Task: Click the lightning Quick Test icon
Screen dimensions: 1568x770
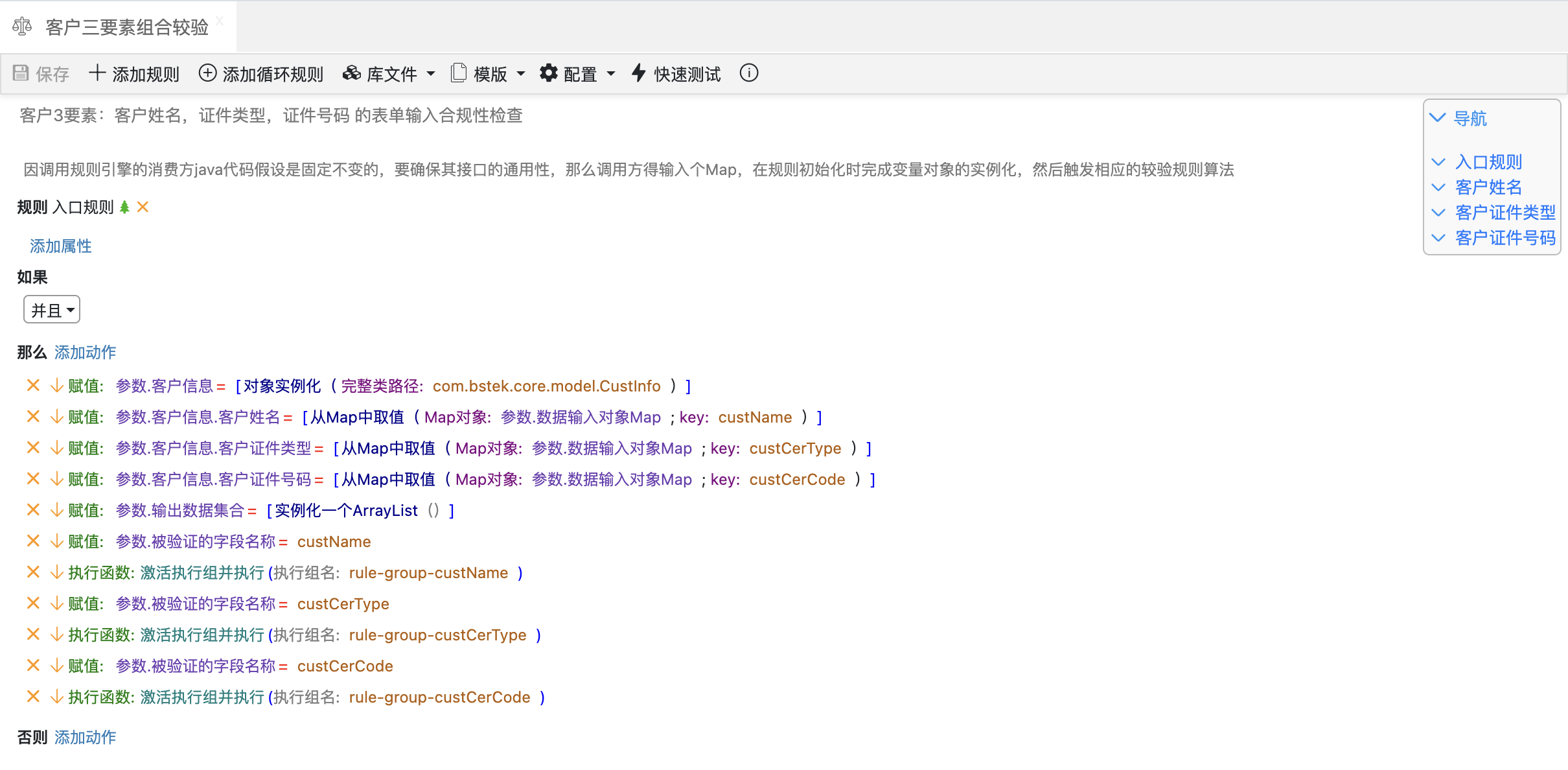Action: pyautogui.click(x=639, y=73)
